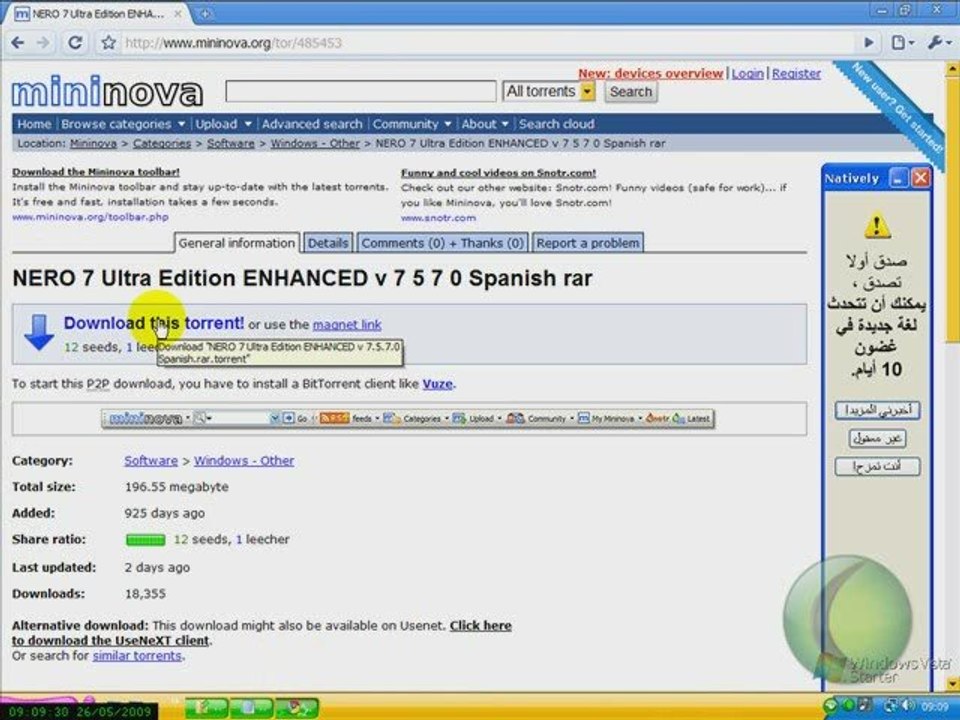Click the big blue download arrow icon
Viewport: 960px width, 720px height.
click(39, 332)
